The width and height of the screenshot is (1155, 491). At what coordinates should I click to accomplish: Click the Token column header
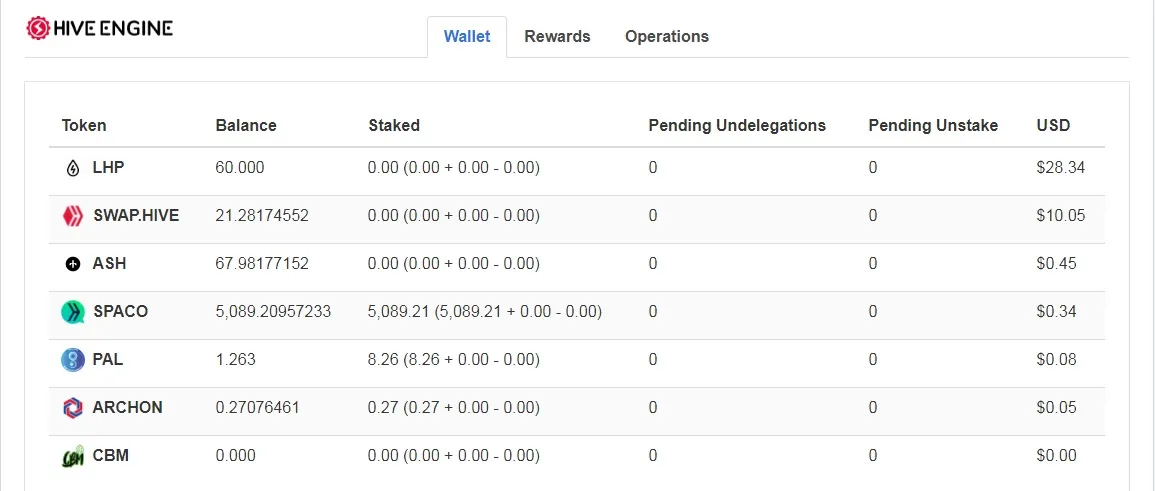coord(84,125)
